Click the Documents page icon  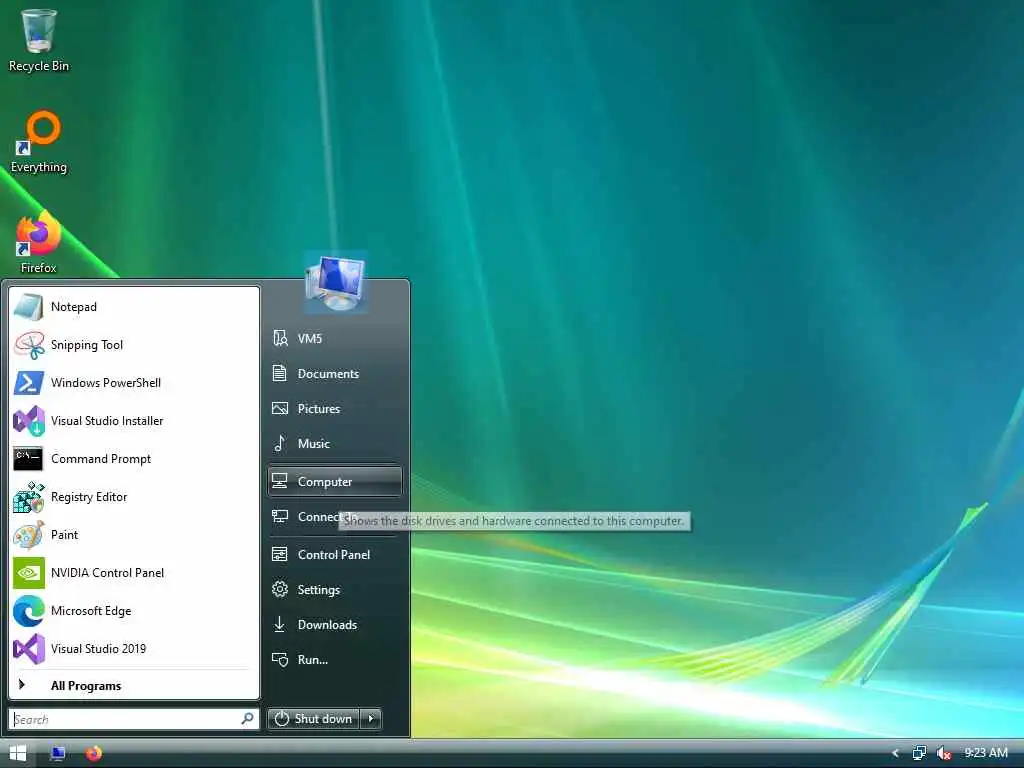[280, 374]
